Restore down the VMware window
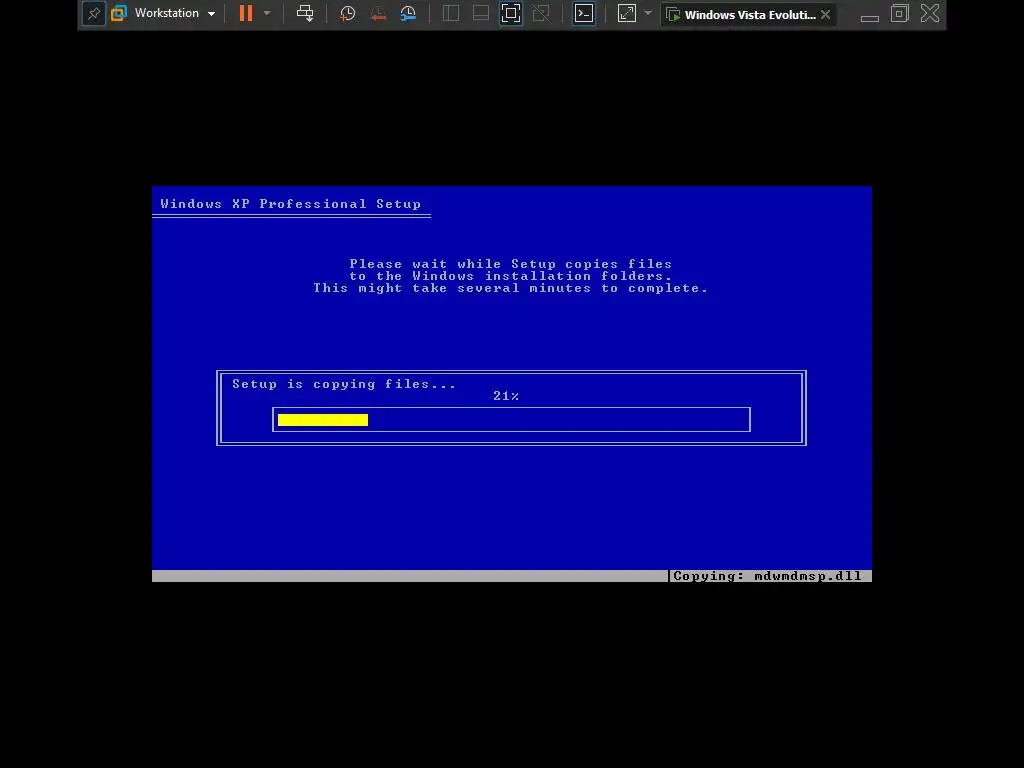The height and width of the screenshot is (768, 1024). [x=900, y=13]
